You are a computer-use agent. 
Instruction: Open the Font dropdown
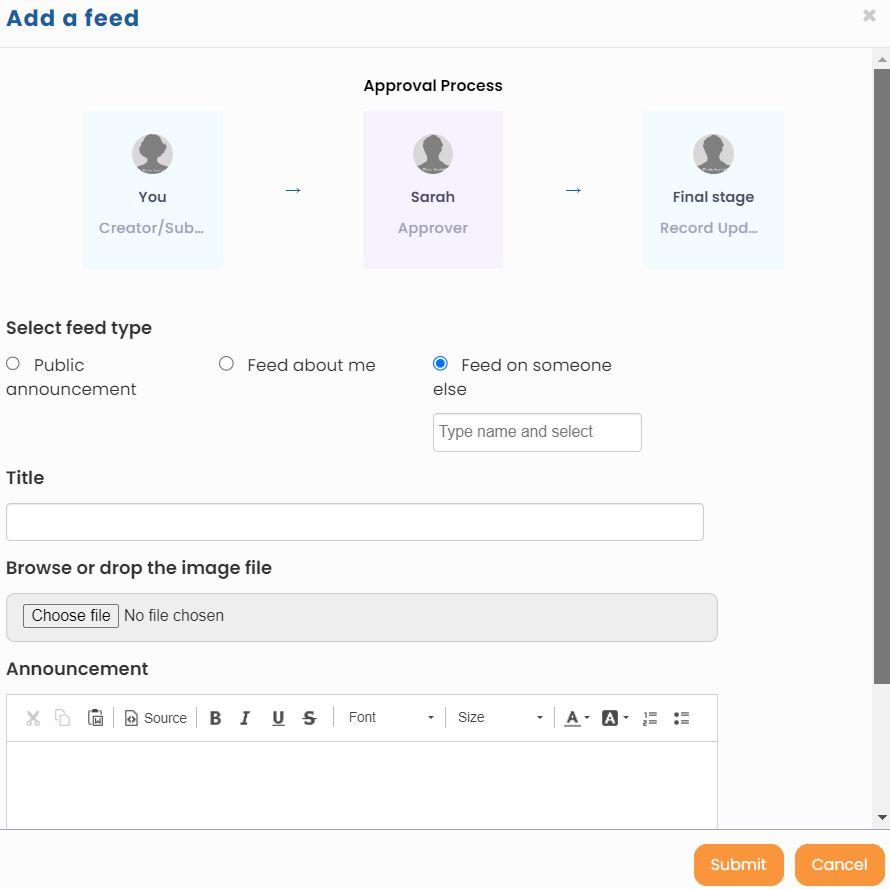[x=390, y=717]
